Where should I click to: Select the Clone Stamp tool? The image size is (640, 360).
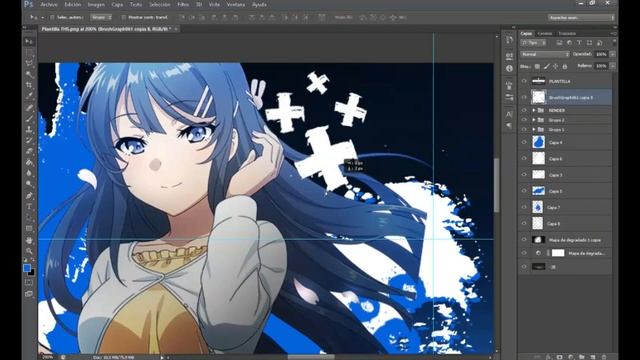29,129
